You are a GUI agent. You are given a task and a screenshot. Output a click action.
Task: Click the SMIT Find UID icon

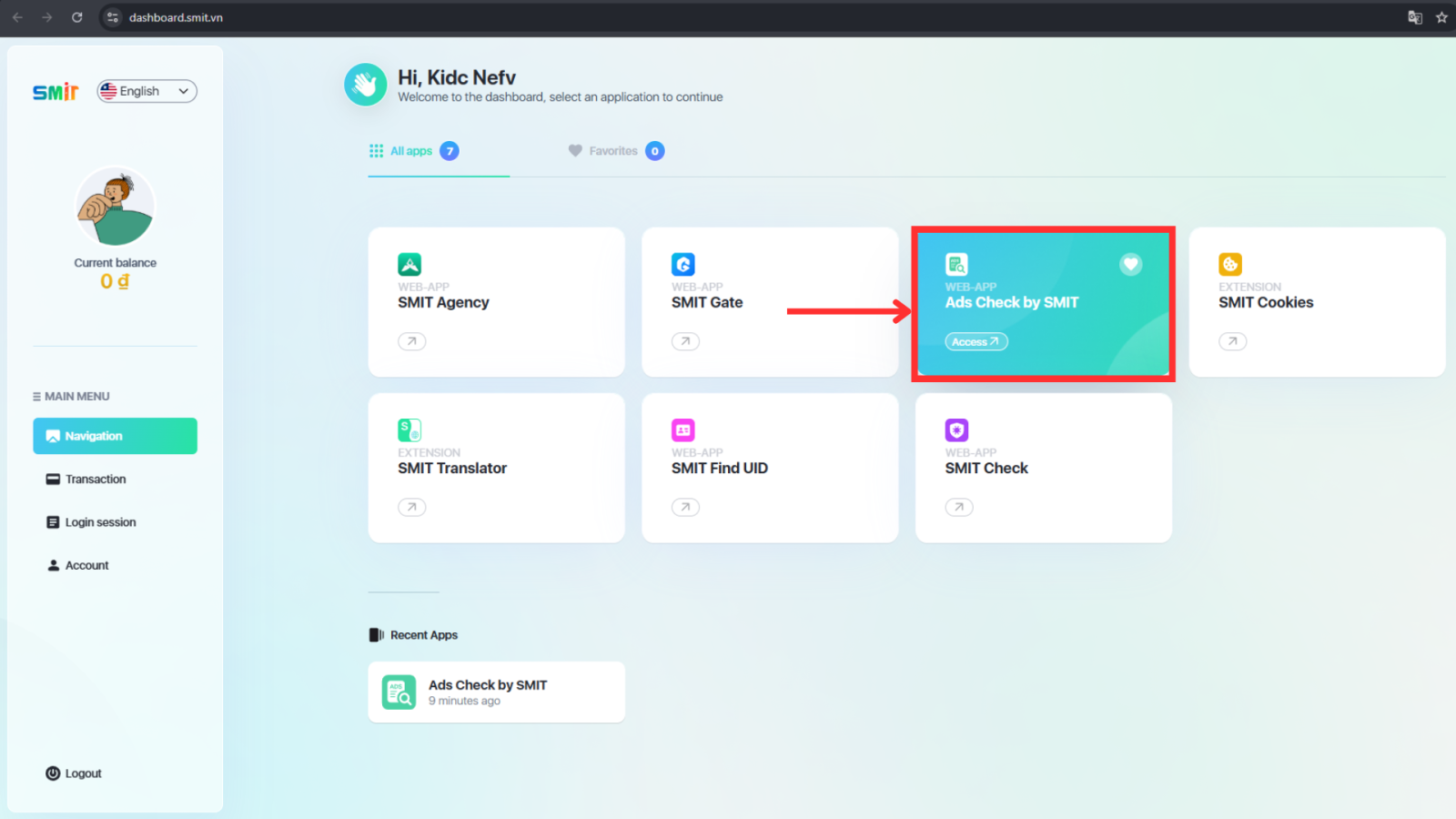[x=682, y=430]
